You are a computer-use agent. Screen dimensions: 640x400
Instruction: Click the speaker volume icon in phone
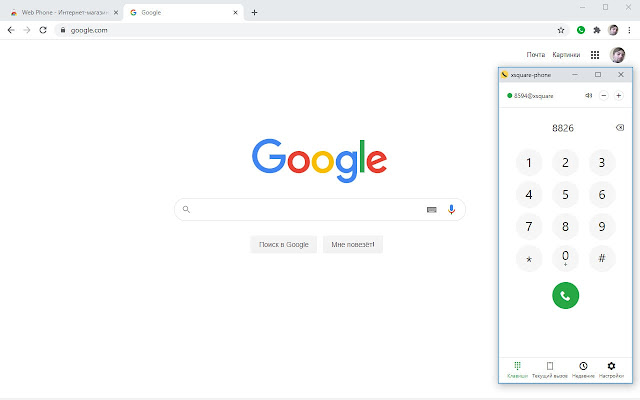point(588,96)
